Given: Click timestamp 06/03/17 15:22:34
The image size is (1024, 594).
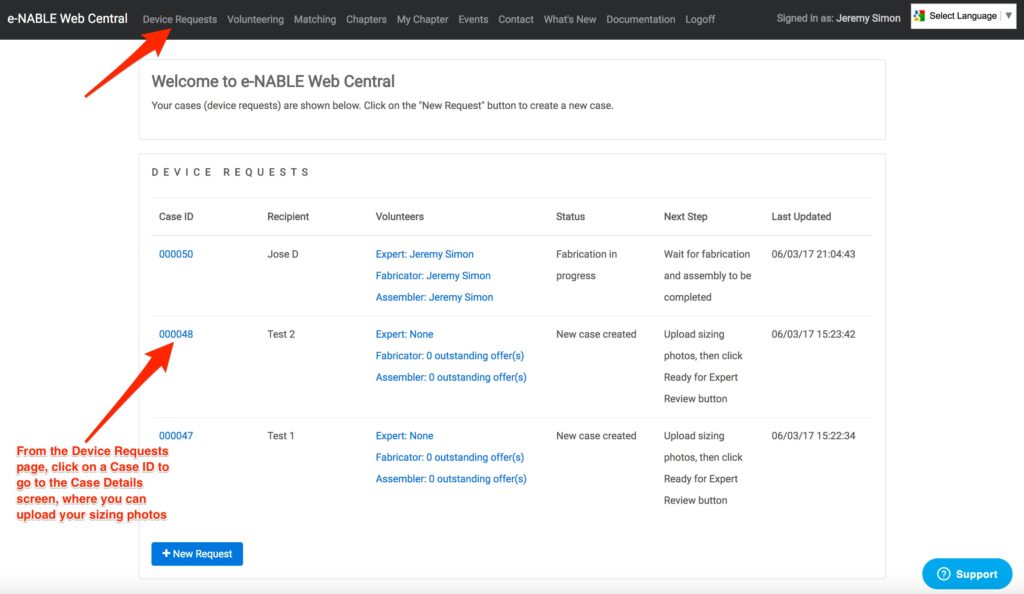Looking at the screenshot, I should point(813,435).
